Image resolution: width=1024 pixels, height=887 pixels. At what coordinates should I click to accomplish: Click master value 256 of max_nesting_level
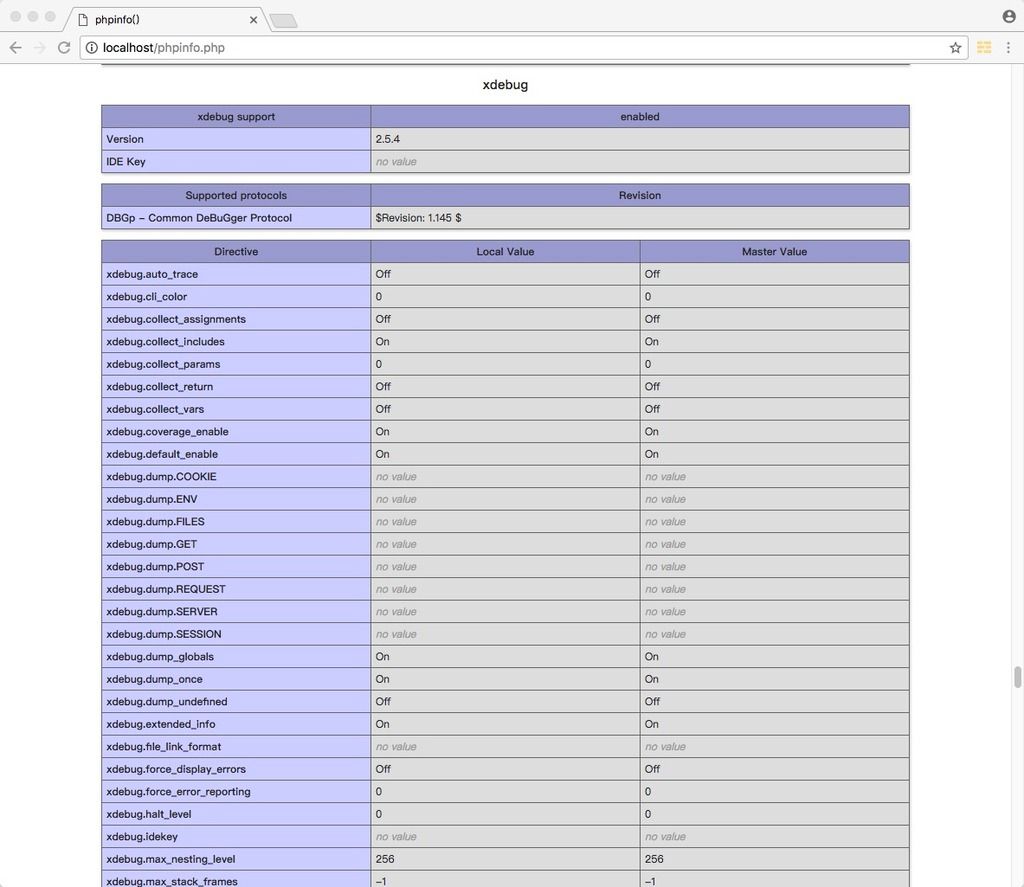[654, 860]
